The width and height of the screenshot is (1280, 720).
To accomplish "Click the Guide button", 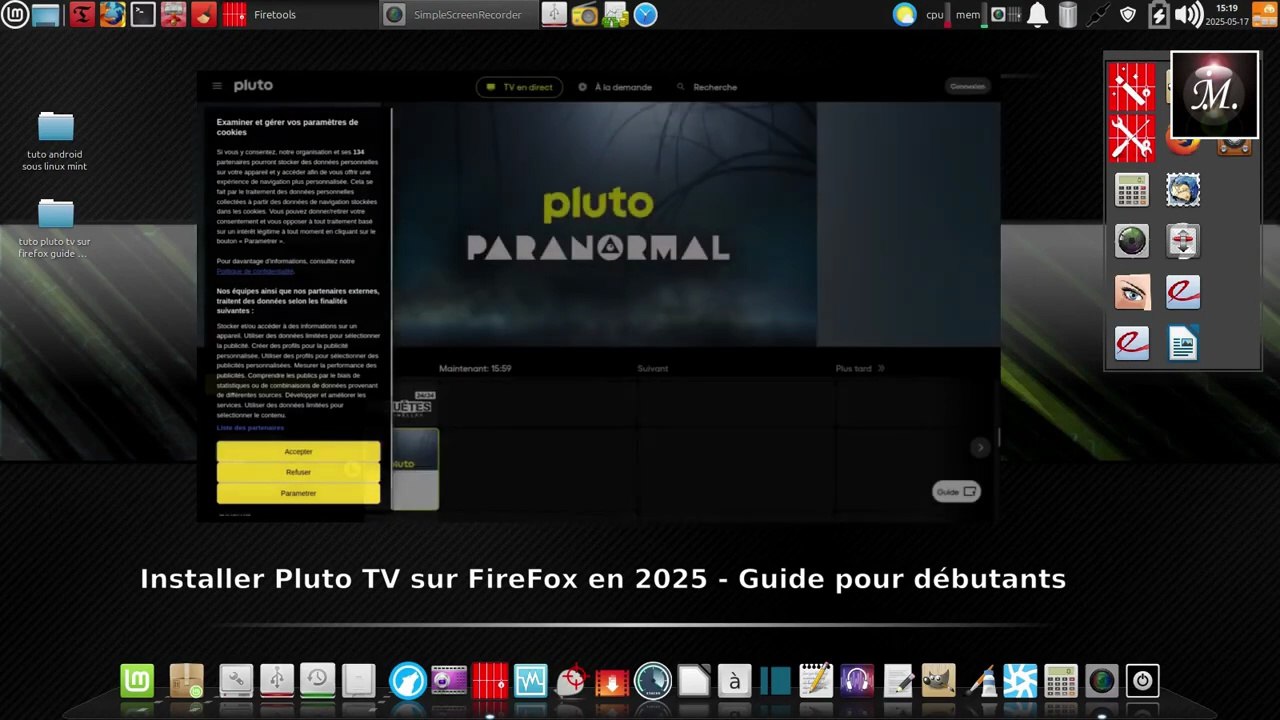I will 956,491.
